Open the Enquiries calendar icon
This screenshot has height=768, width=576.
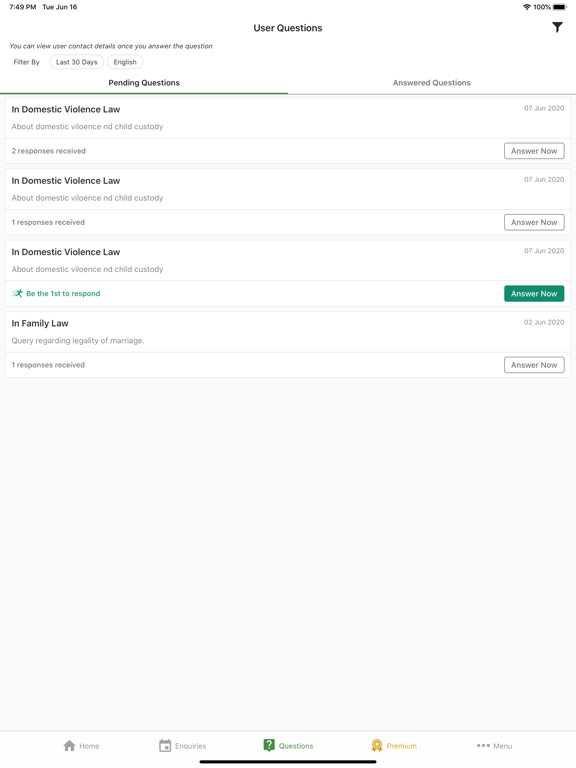pyautogui.click(x=165, y=745)
